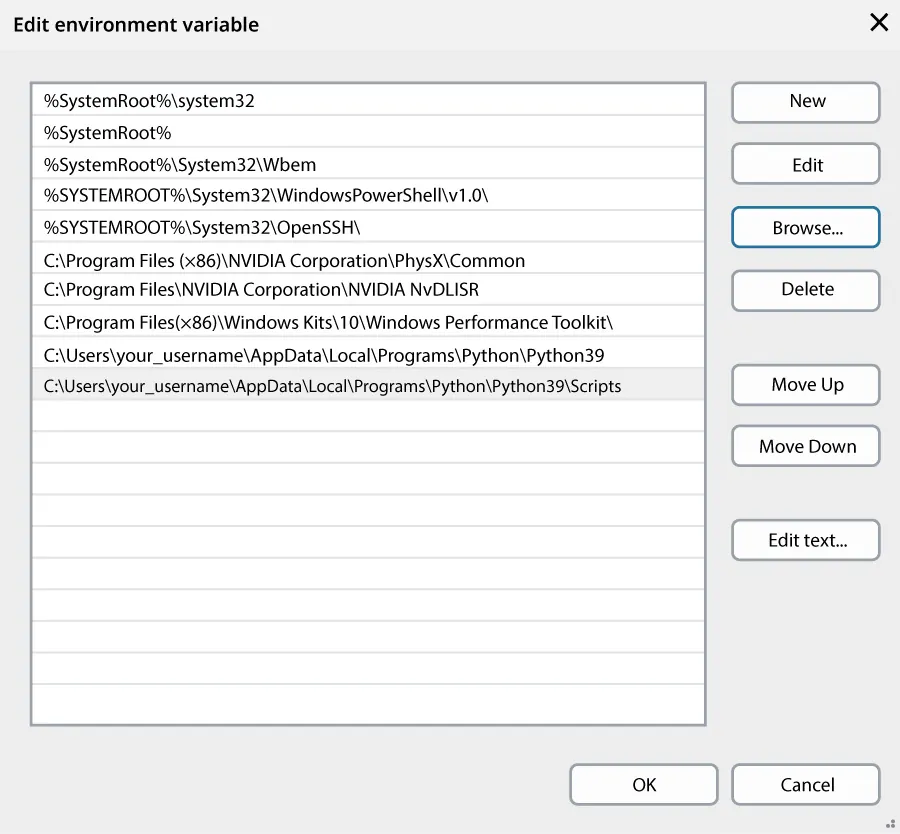This screenshot has height=834, width=900.
Task: Close the Edit environment variable dialog
Action: tap(878, 22)
